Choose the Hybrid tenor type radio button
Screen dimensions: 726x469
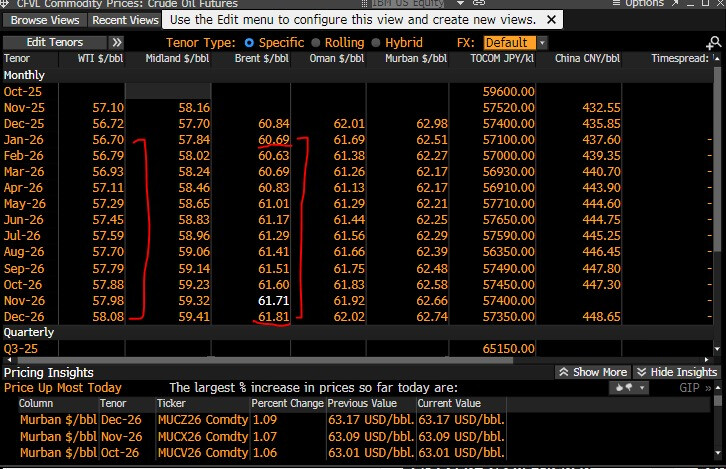pos(376,43)
